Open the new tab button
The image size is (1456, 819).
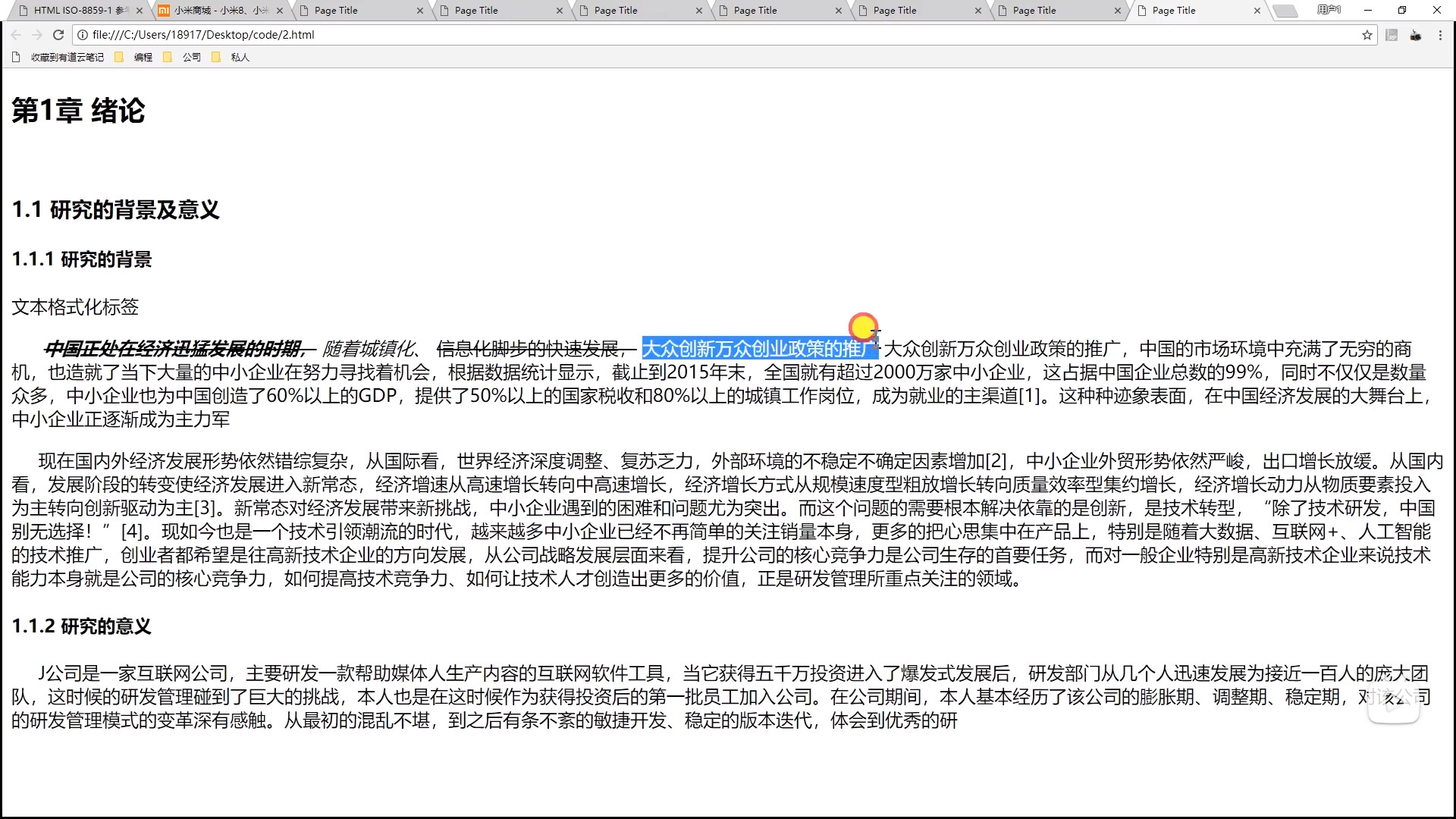tap(1285, 11)
